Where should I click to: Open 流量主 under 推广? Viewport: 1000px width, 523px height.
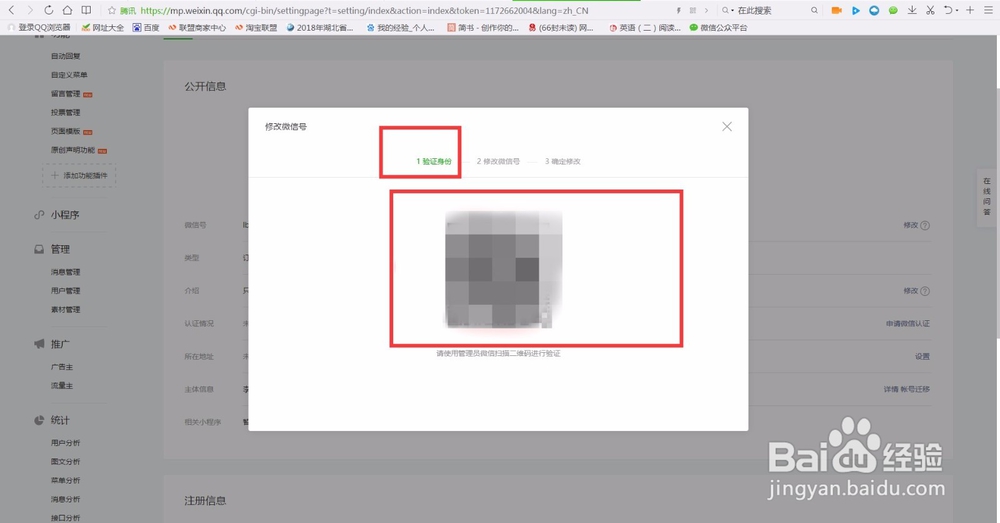click(62, 386)
